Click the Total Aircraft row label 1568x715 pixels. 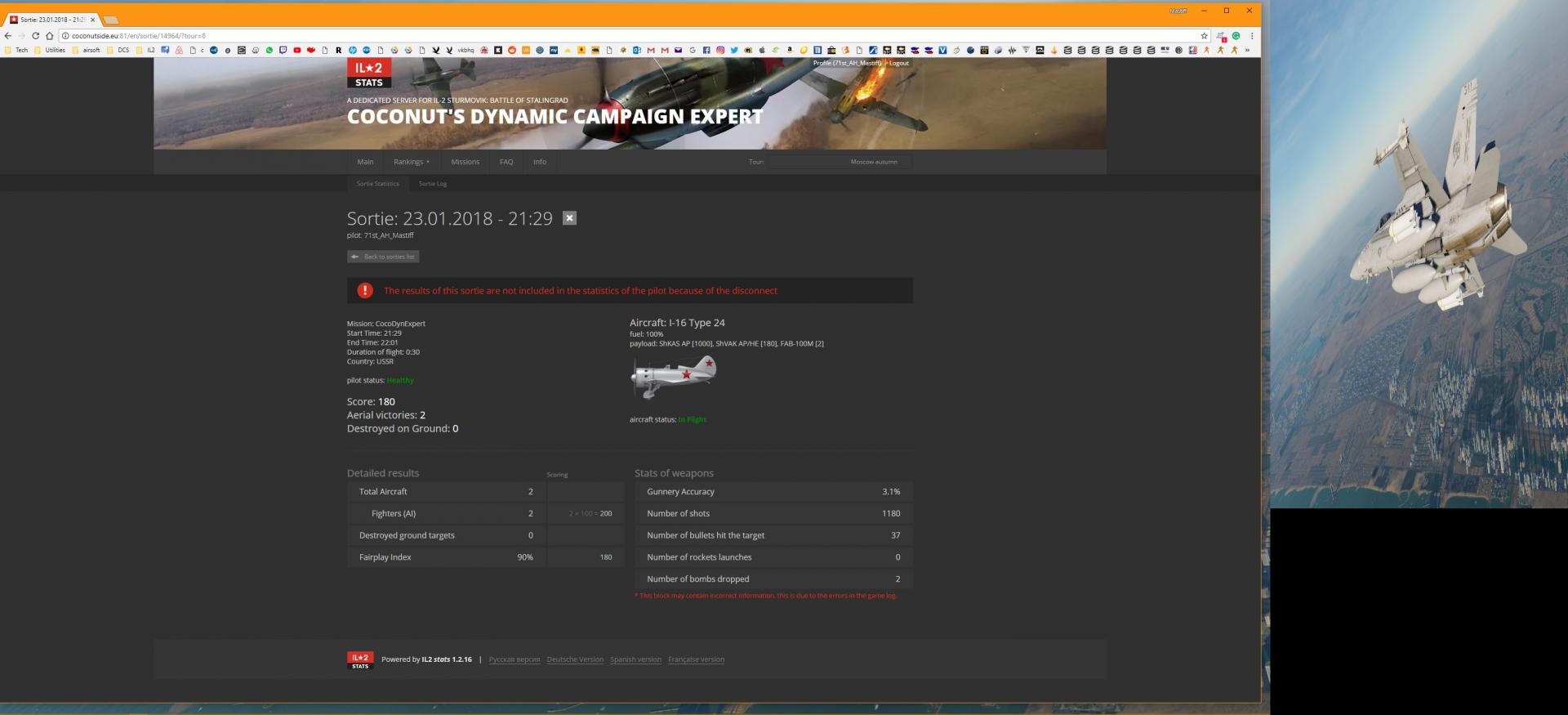click(383, 492)
